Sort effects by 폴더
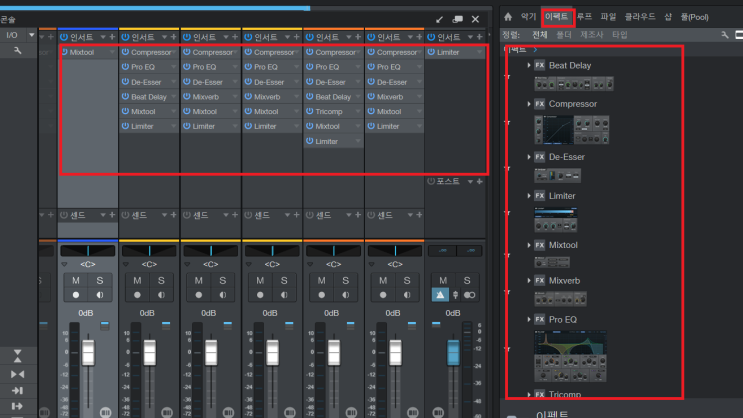Screen dimensions: 743x418 [x=564, y=35]
